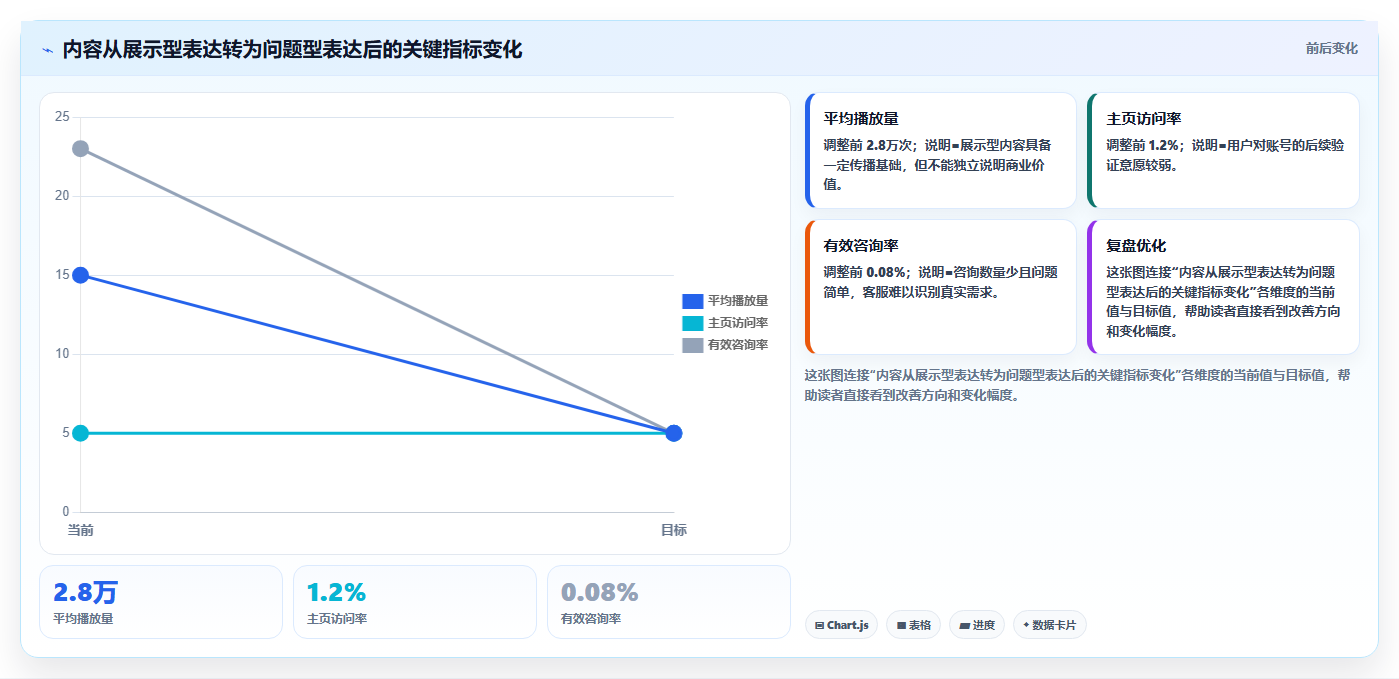The height and width of the screenshot is (679, 1399).
Task: Click the 15 y-axis tick label
Action: pyautogui.click(x=62, y=275)
